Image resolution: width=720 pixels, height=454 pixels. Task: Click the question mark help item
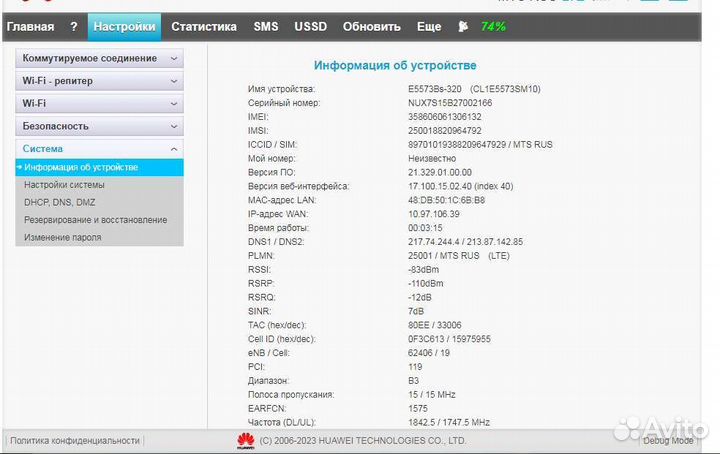pos(73,27)
